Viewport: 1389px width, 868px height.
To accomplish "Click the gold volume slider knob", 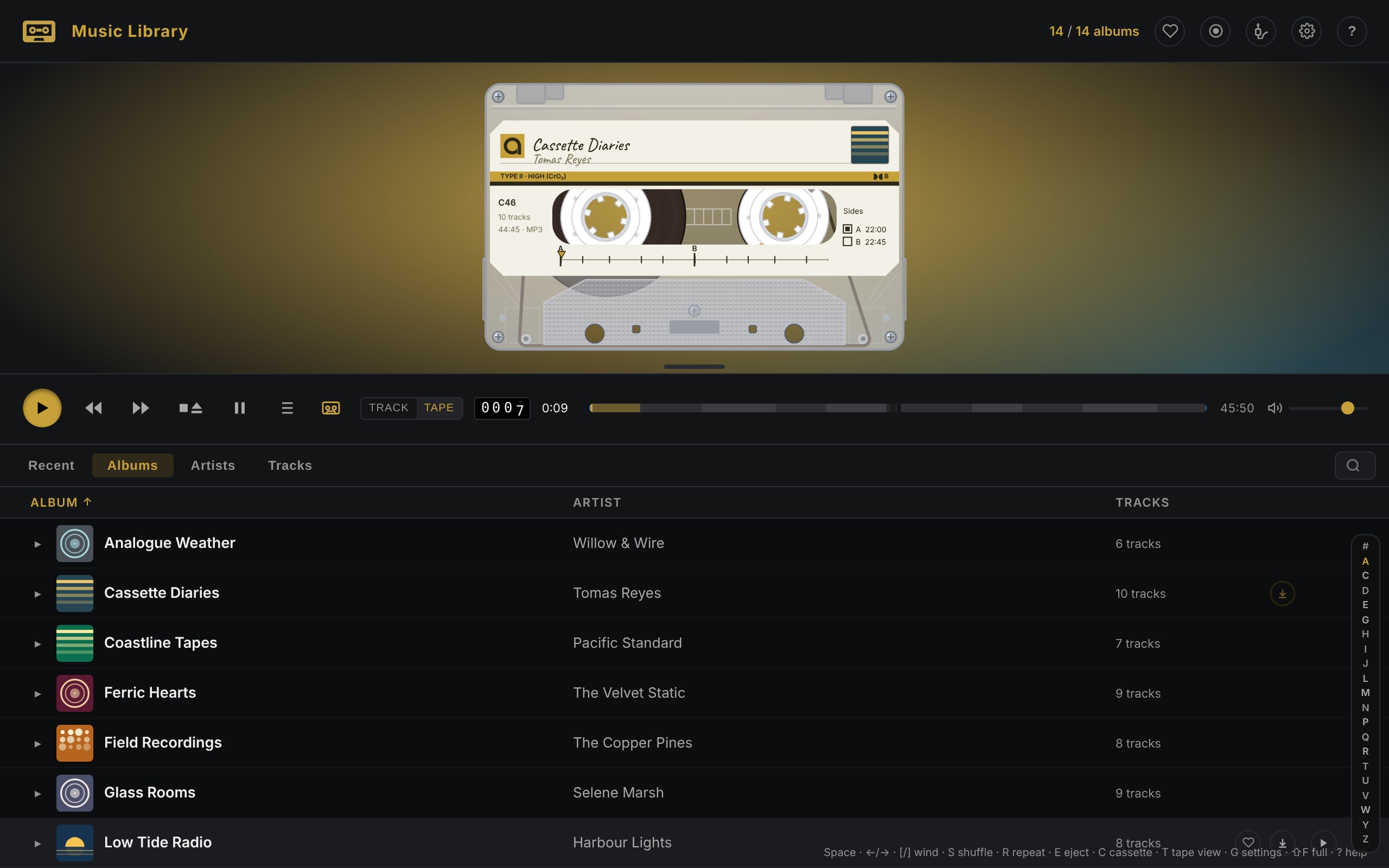I will pyautogui.click(x=1347, y=407).
